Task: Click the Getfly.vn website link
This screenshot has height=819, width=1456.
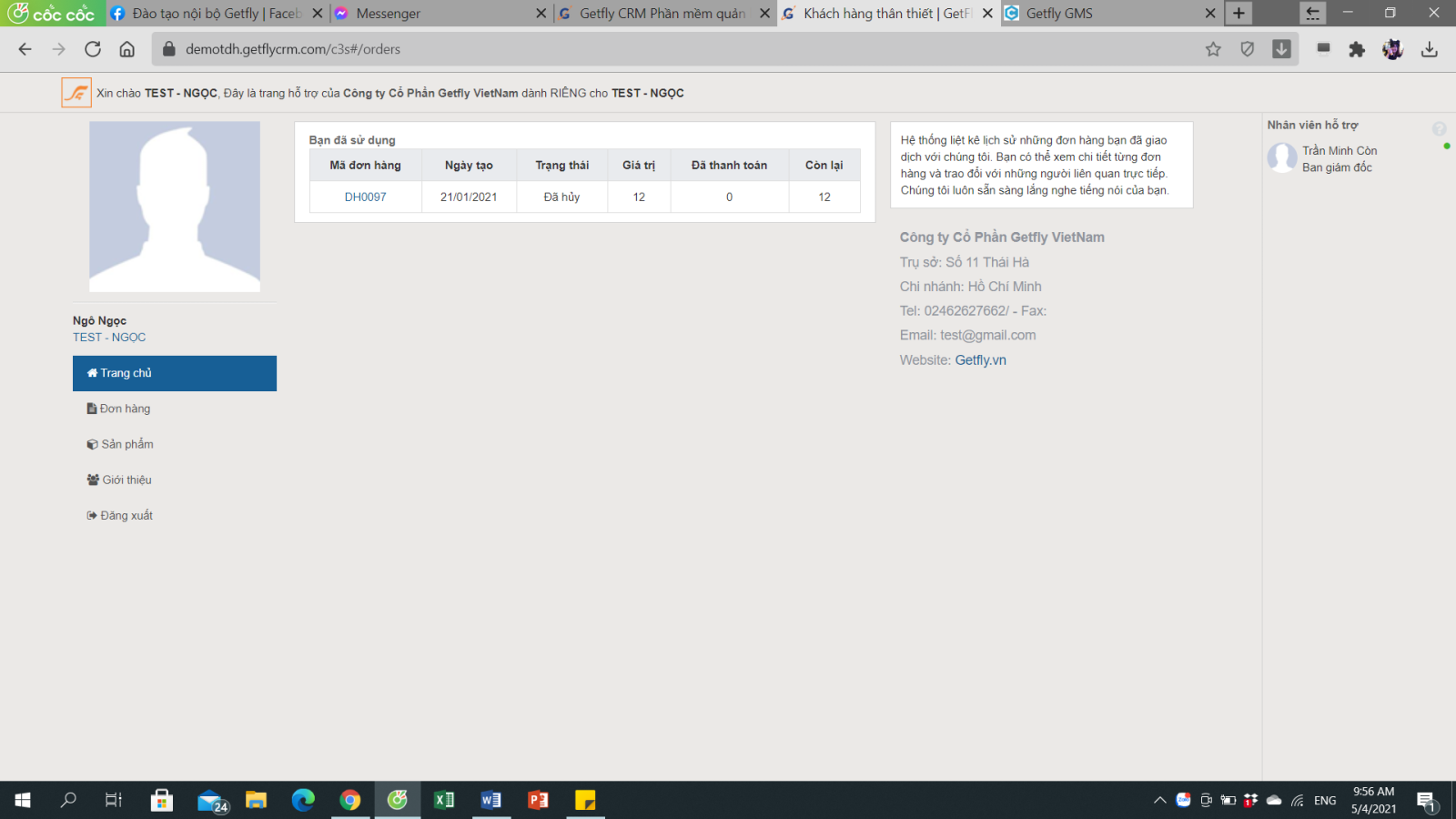Action: tap(980, 360)
